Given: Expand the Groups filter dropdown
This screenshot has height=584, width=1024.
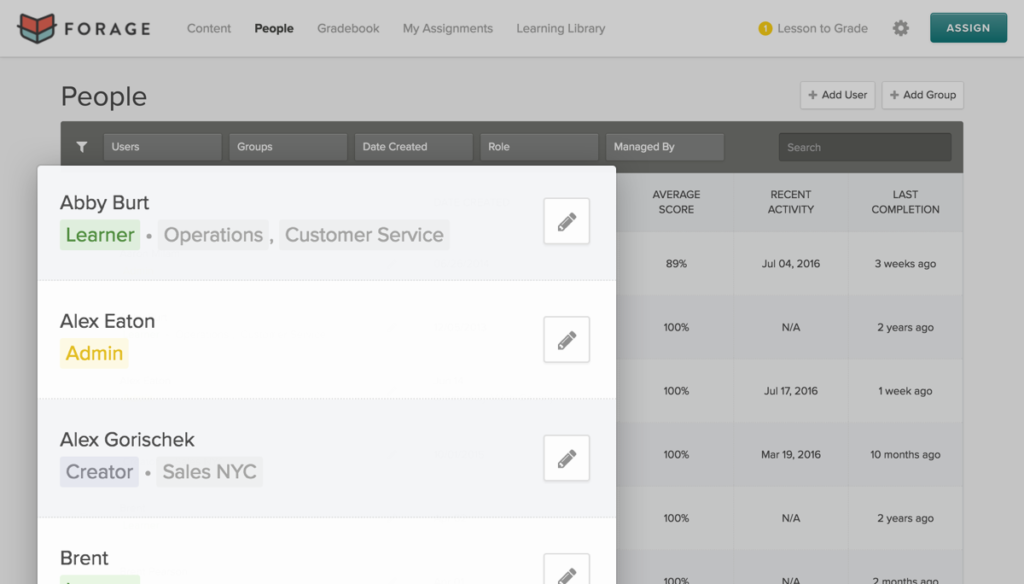Looking at the screenshot, I should [x=288, y=147].
